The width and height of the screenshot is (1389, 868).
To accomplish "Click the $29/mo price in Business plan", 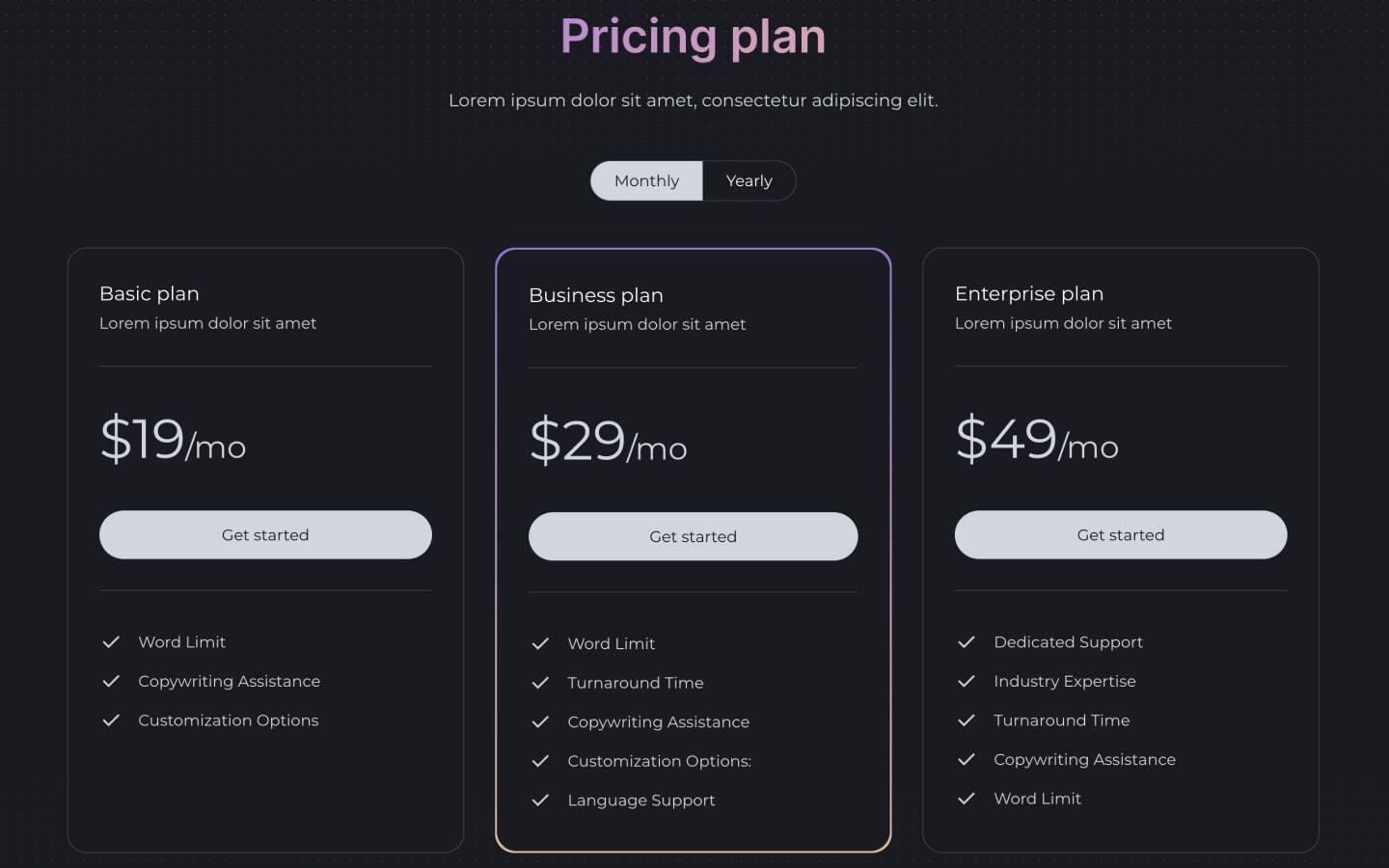I will coord(608,441).
